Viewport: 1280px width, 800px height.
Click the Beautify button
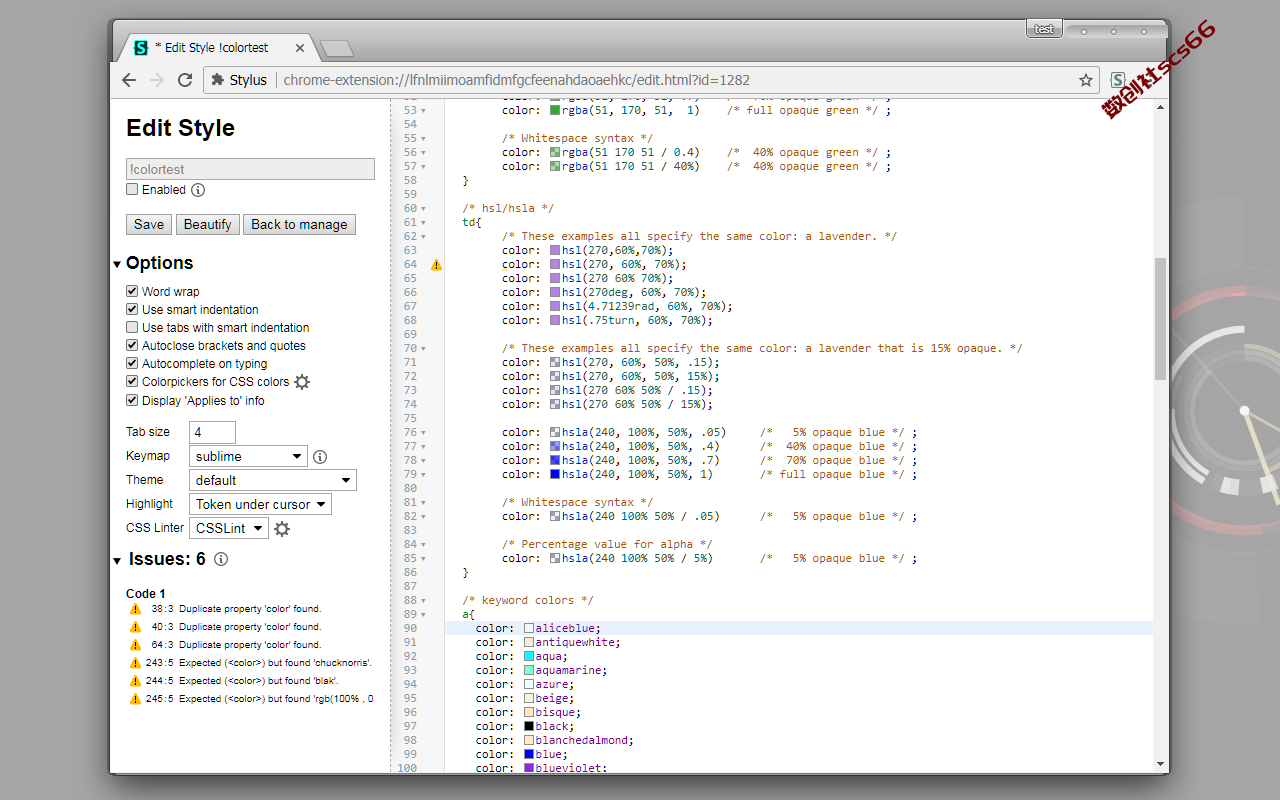click(x=208, y=224)
